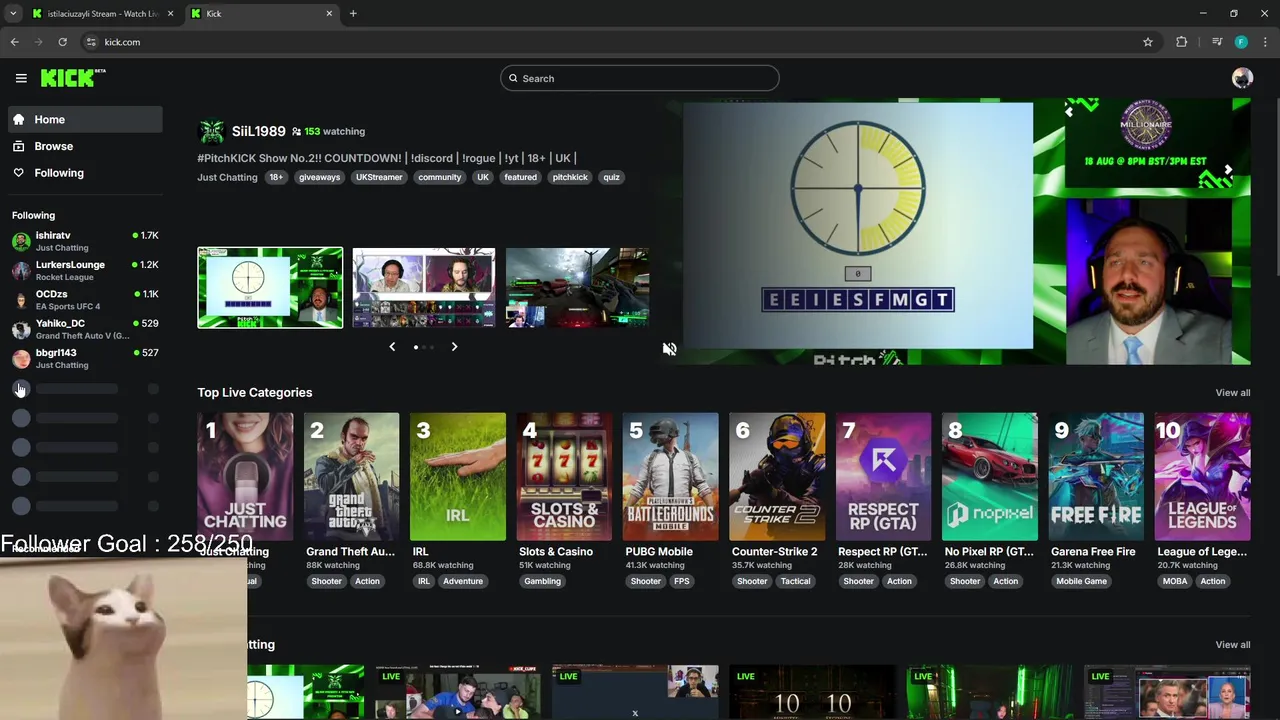
Task: Open League of Legends category card
Action: click(x=1203, y=477)
